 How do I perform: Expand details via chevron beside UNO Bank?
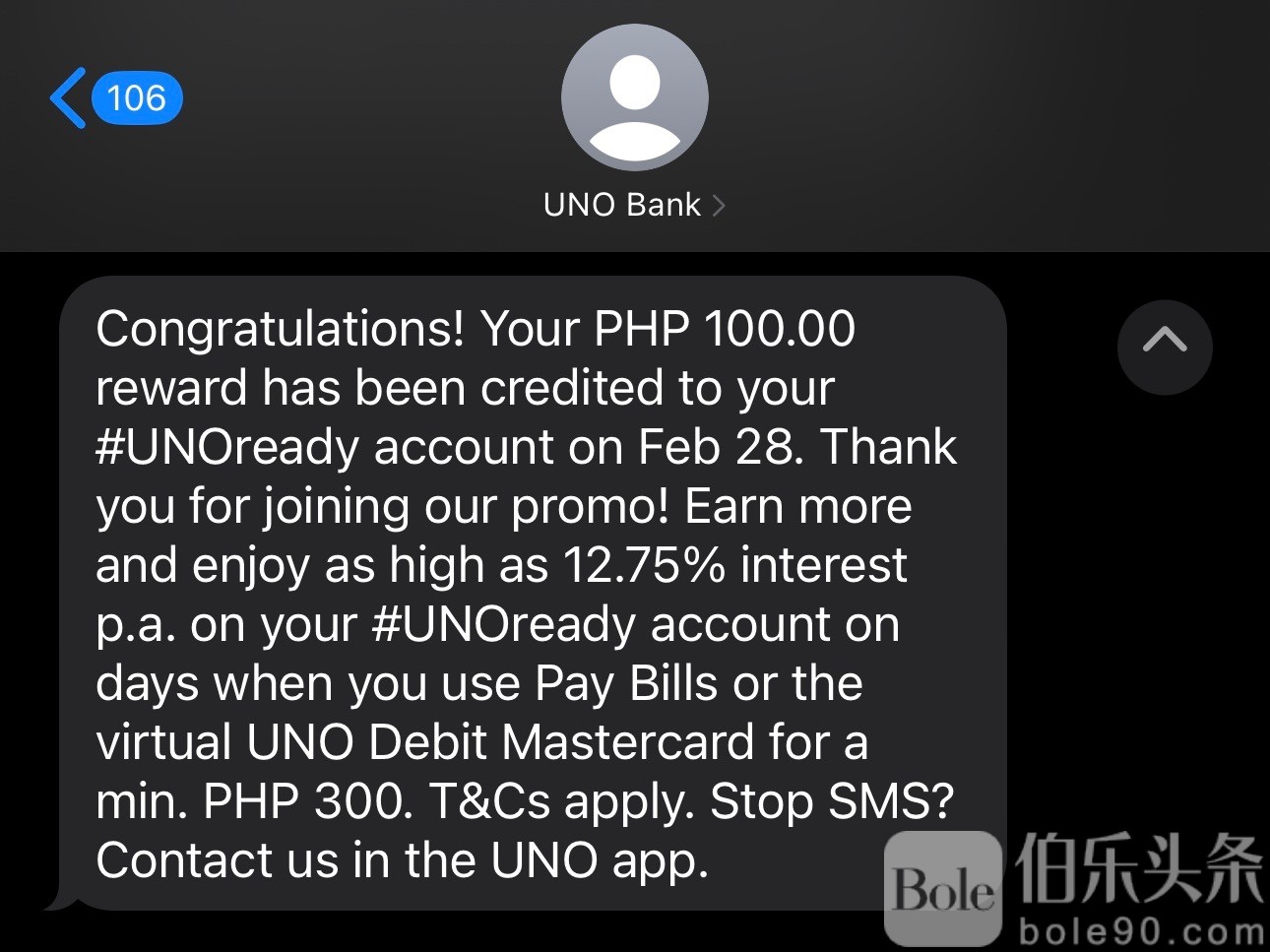[x=719, y=205]
